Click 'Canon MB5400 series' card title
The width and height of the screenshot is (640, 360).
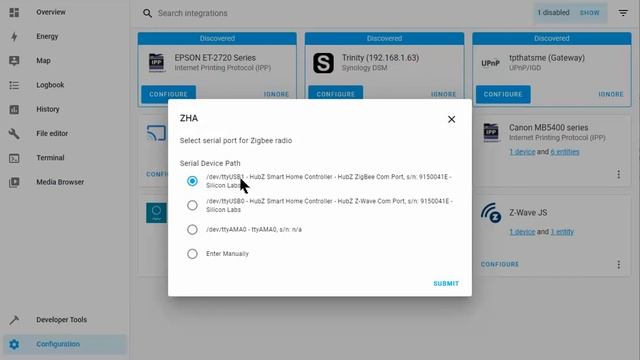pos(549,128)
